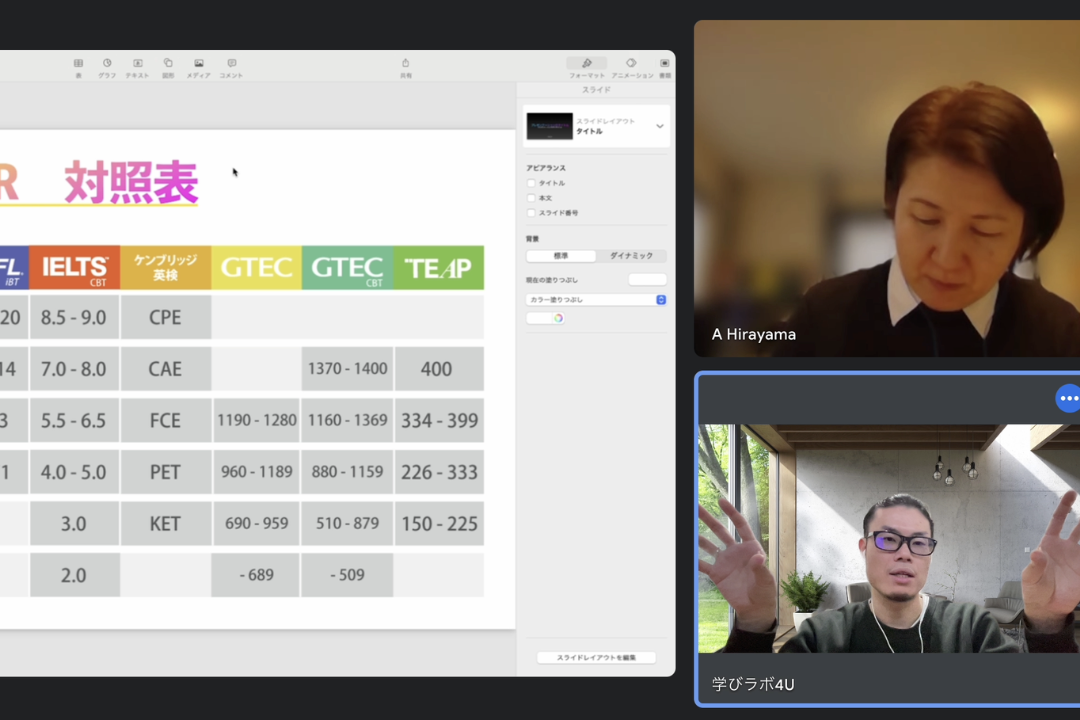Select the '7.0 - 8.0' cell
Image resolution: width=1080 pixels, height=720 pixels.
coord(74,369)
